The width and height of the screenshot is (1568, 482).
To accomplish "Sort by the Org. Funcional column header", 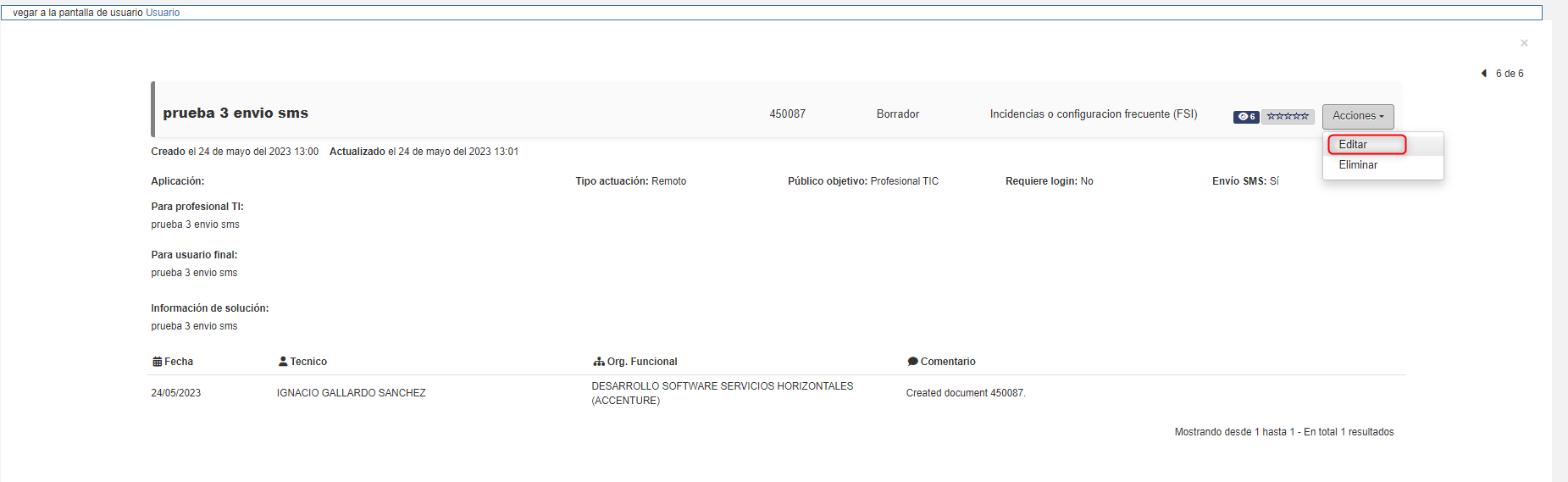I will 635,362.
